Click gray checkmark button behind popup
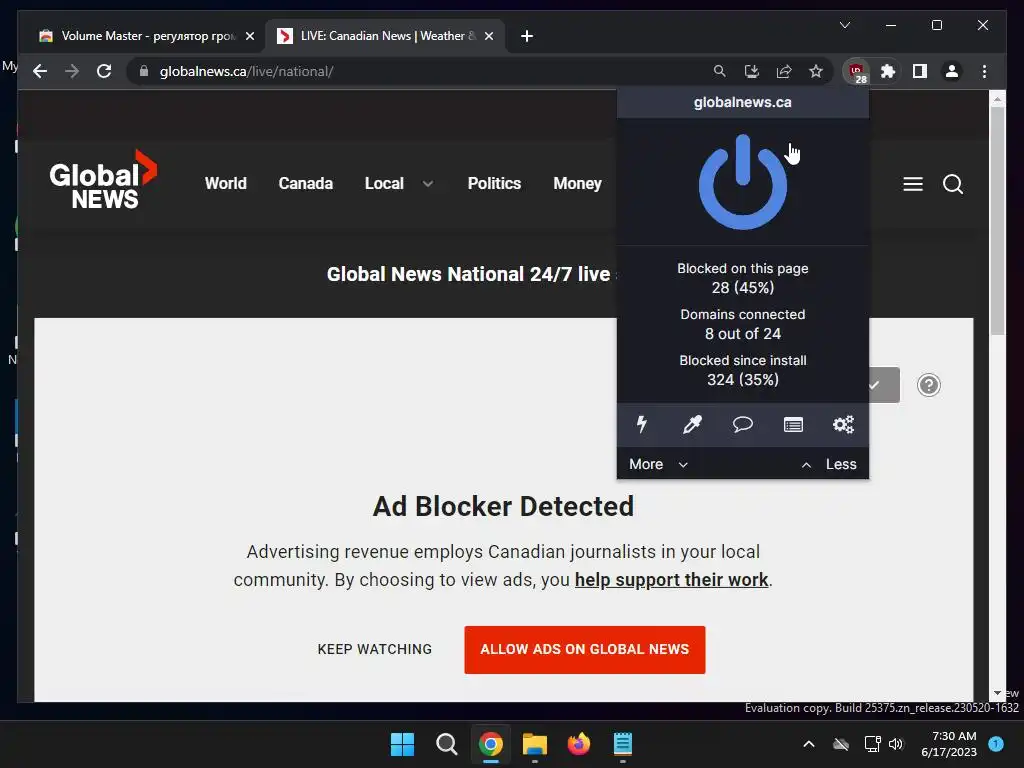This screenshot has height=768, width=1024. pos(884,385)
